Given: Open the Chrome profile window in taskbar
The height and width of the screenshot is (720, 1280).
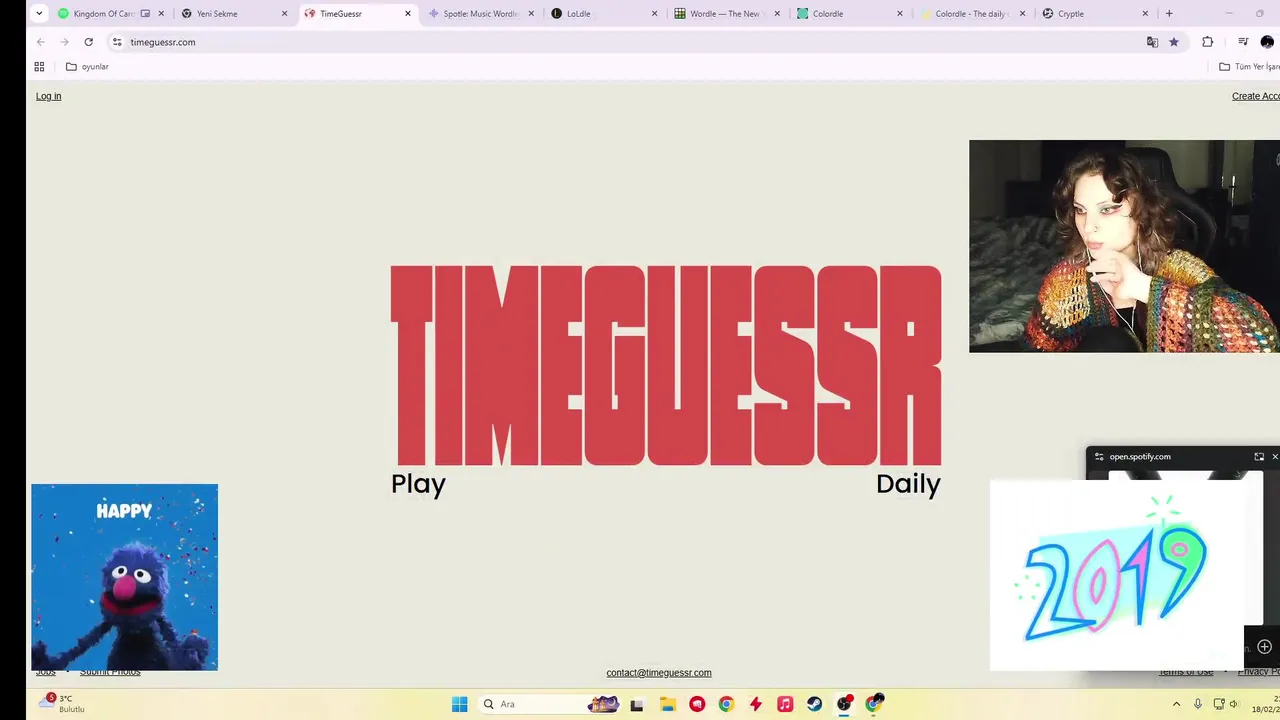Looking at the screenshot, I should pos(874,704).
